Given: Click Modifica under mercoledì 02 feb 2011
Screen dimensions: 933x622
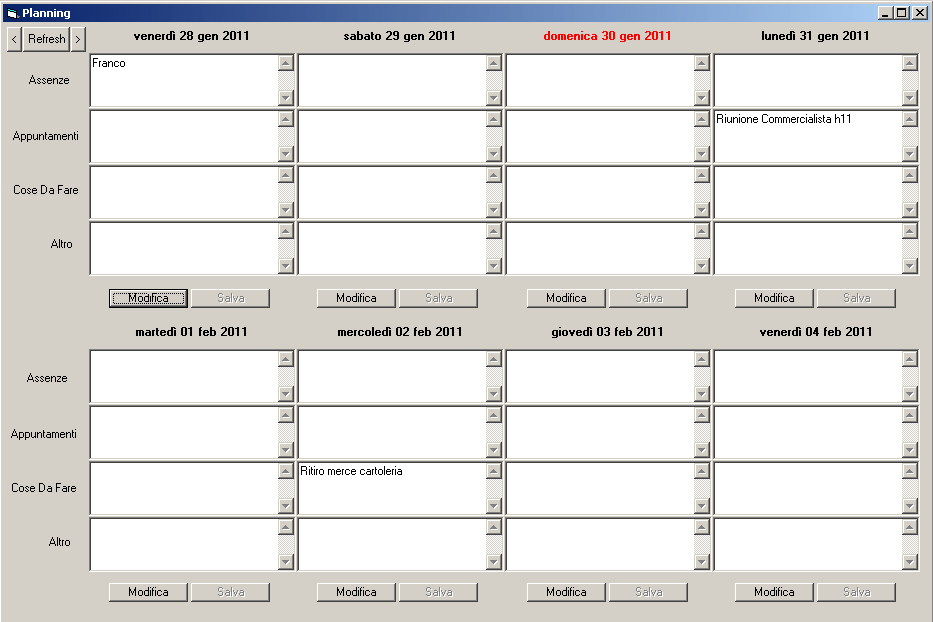Looking at the screenshot, I should click(x=356, y=592).
